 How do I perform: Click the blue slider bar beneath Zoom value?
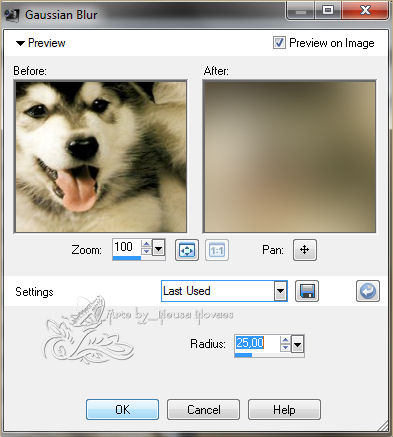pyautogui.click(x=127, y=258)
